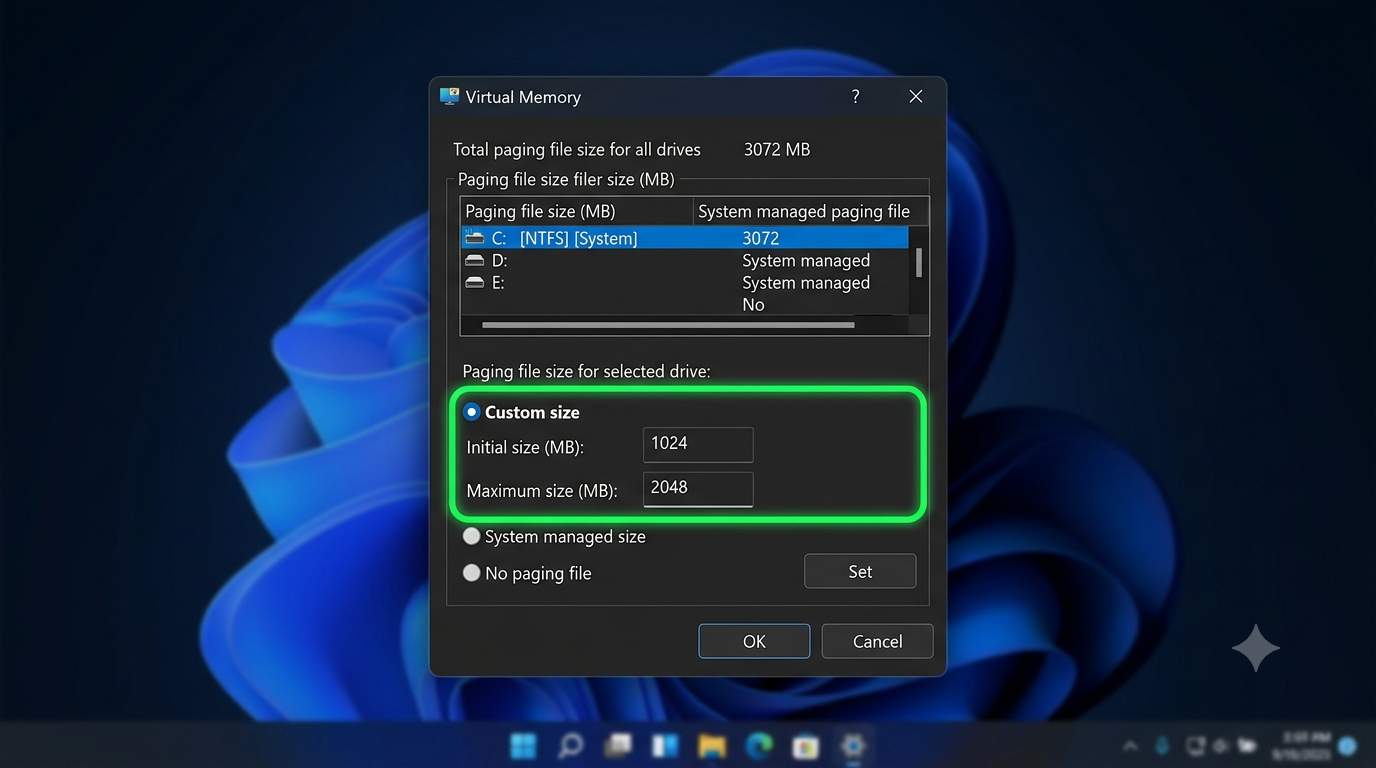Open File Explorer from taskbar
The width and height of the screenshot is (1376, 768).
click(x=712, y=746)
